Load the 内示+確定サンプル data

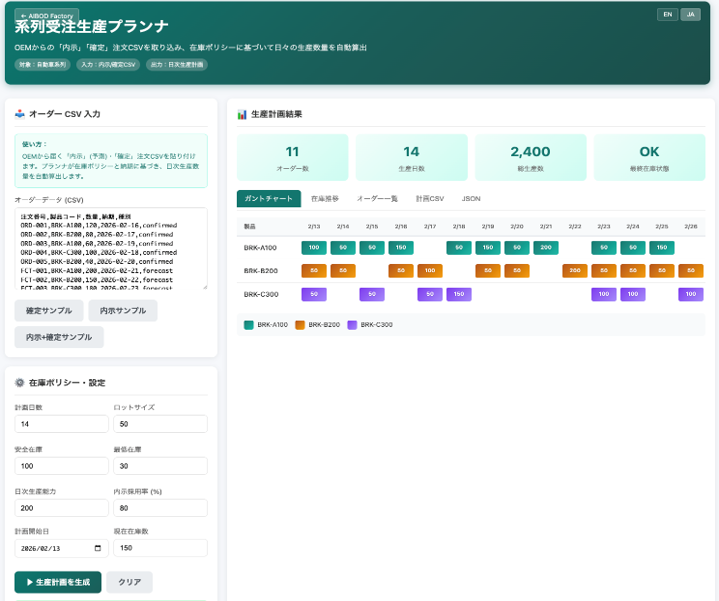coord(59,337)
